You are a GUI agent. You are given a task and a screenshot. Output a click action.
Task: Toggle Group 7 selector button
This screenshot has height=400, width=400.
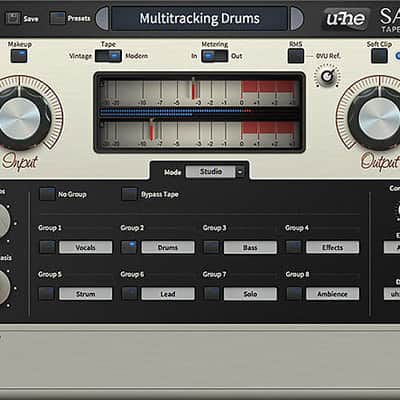click(x=212, y=294)
